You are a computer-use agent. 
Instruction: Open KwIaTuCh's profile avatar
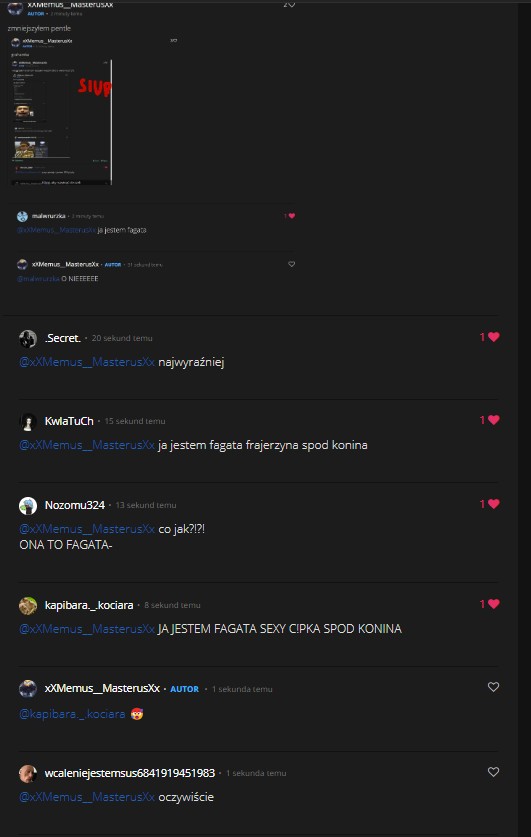point(28,422)
